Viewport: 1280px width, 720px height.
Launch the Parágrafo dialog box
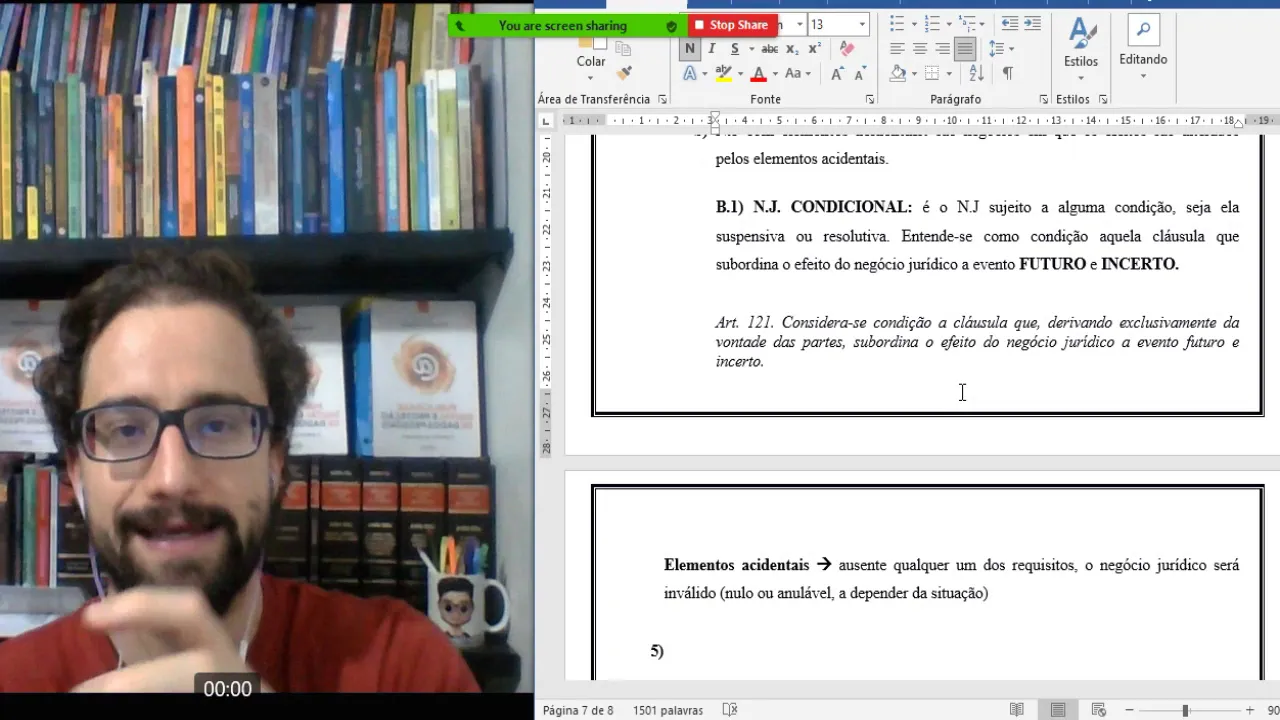pos(1044,100)
